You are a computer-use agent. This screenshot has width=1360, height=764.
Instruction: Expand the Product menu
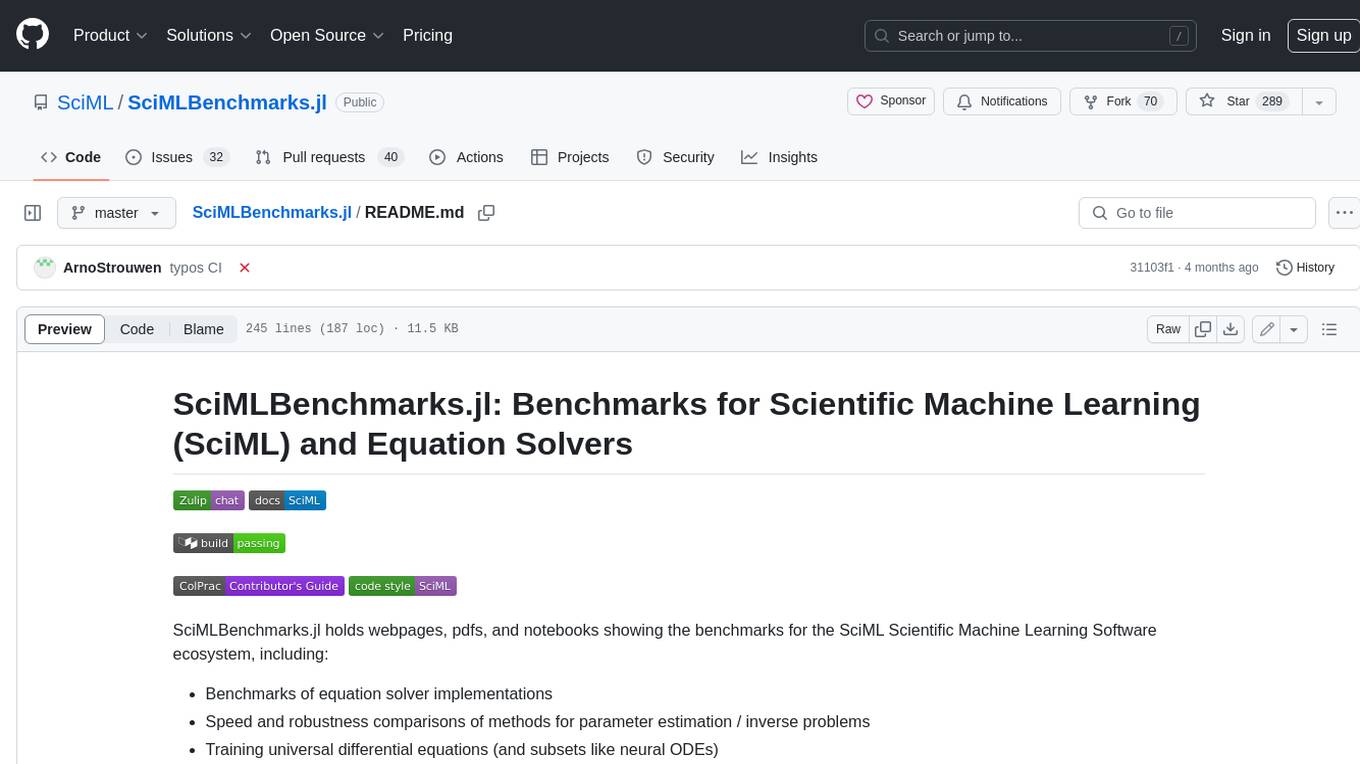click(x=111, y=35)
